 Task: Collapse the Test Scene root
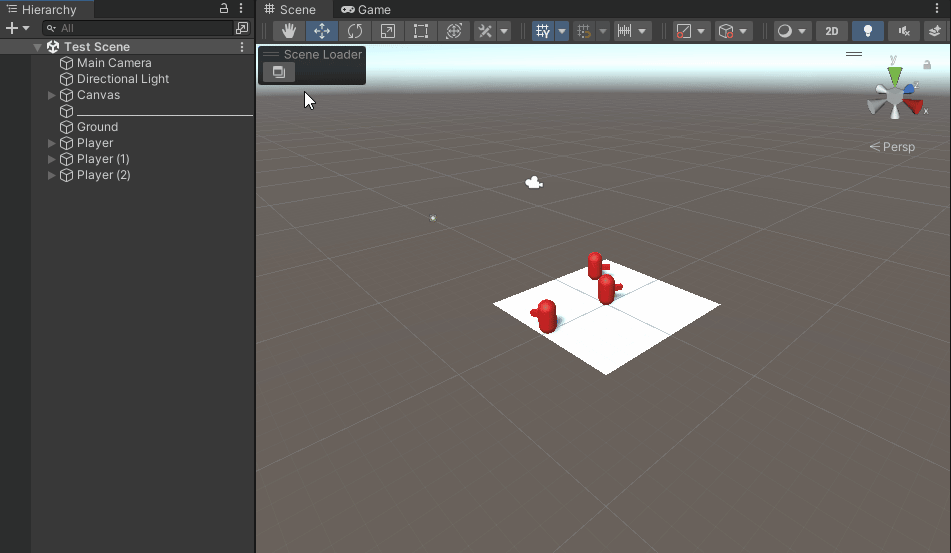pyautogui.click(x=37, y=47)
